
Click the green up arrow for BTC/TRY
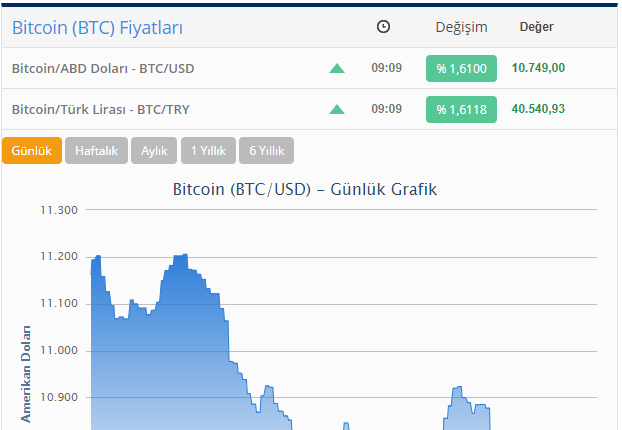337,109
